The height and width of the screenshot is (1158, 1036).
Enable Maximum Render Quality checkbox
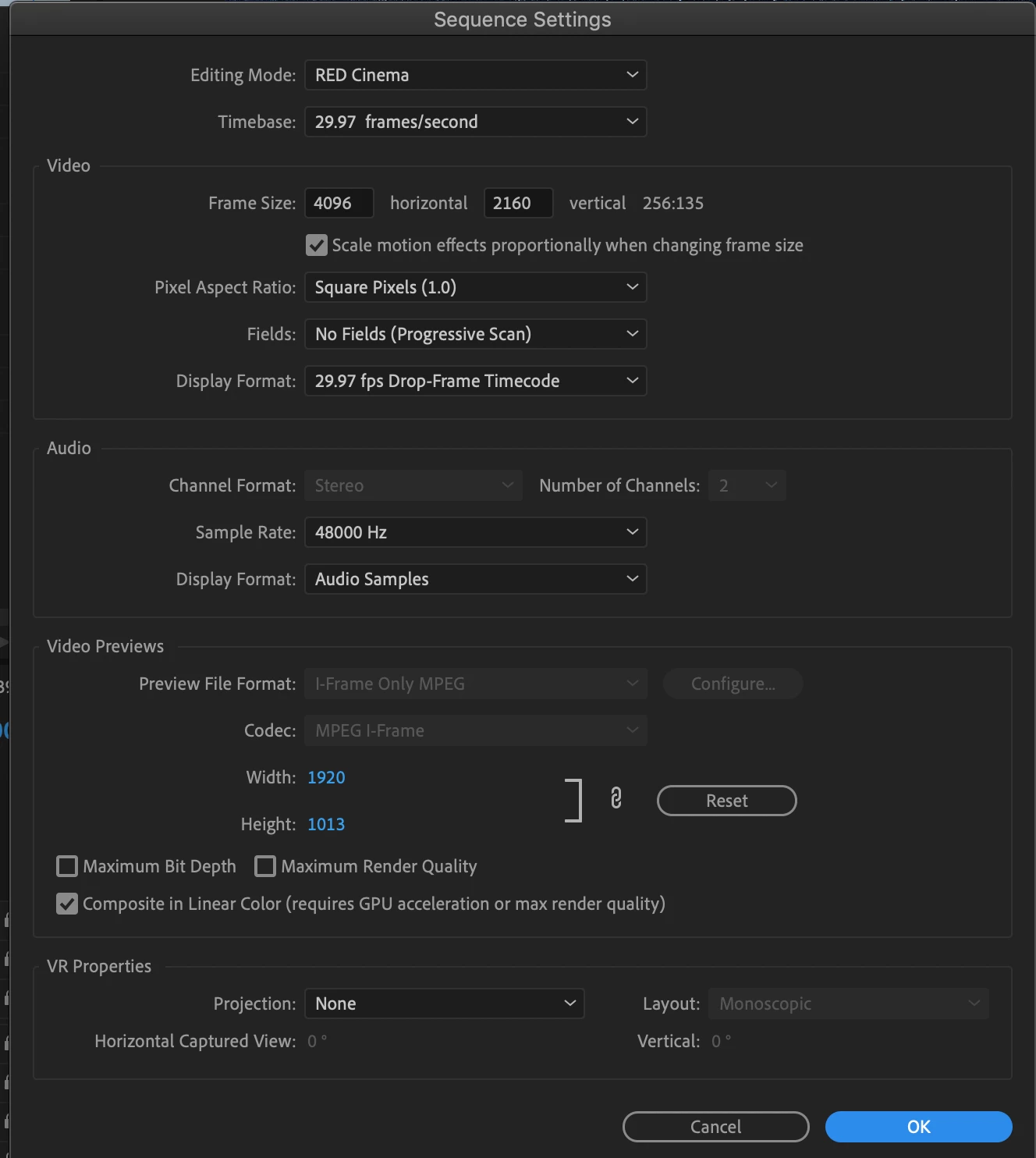(265, 866)
